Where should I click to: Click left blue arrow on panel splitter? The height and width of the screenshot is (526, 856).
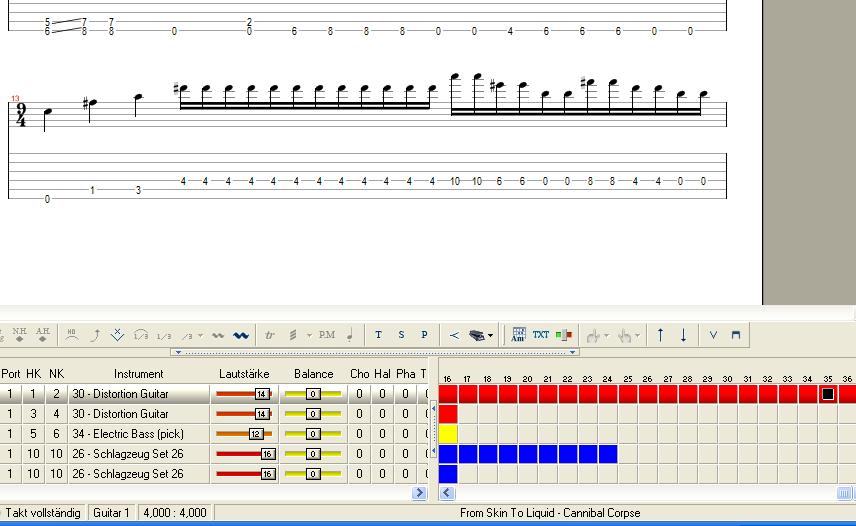[x=178, y=352]
